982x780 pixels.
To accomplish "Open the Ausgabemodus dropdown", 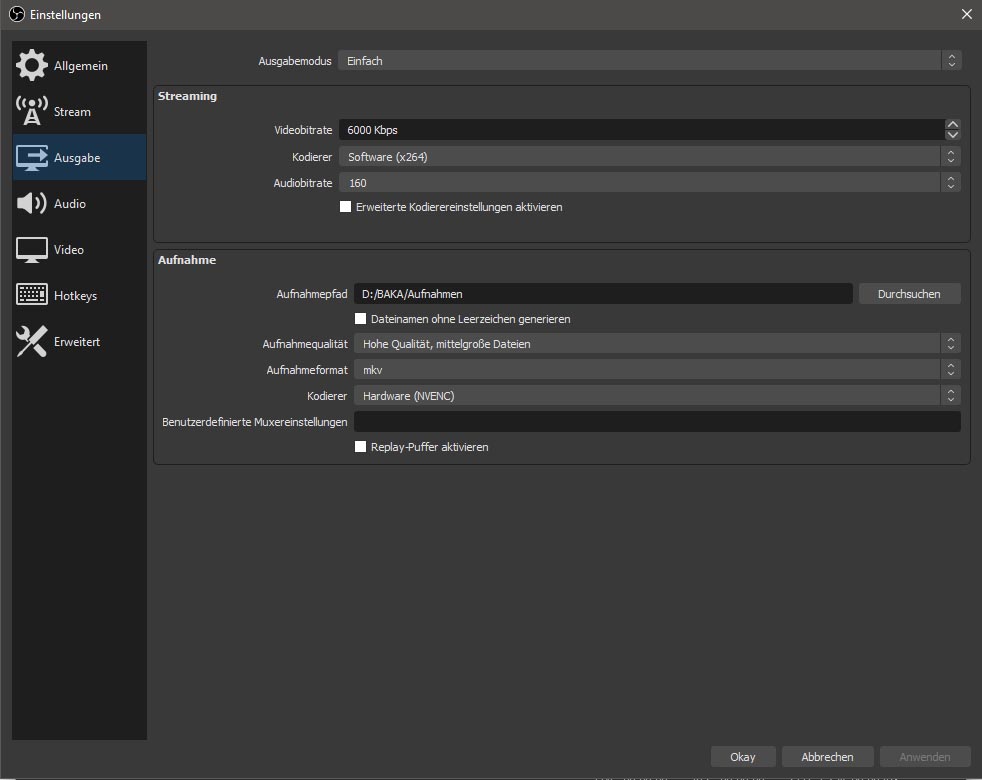I will tap(648, 61).
